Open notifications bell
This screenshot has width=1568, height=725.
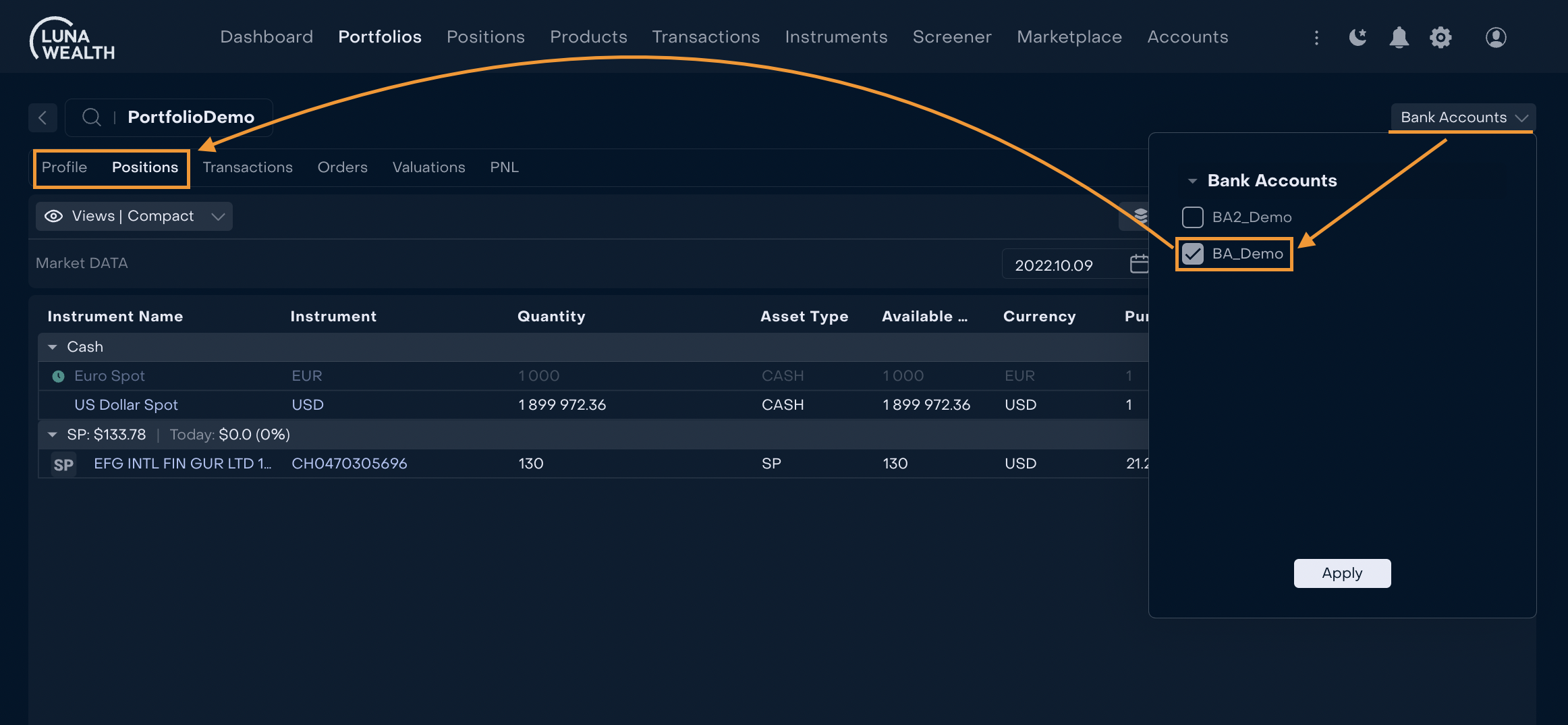coord(1399,38)
